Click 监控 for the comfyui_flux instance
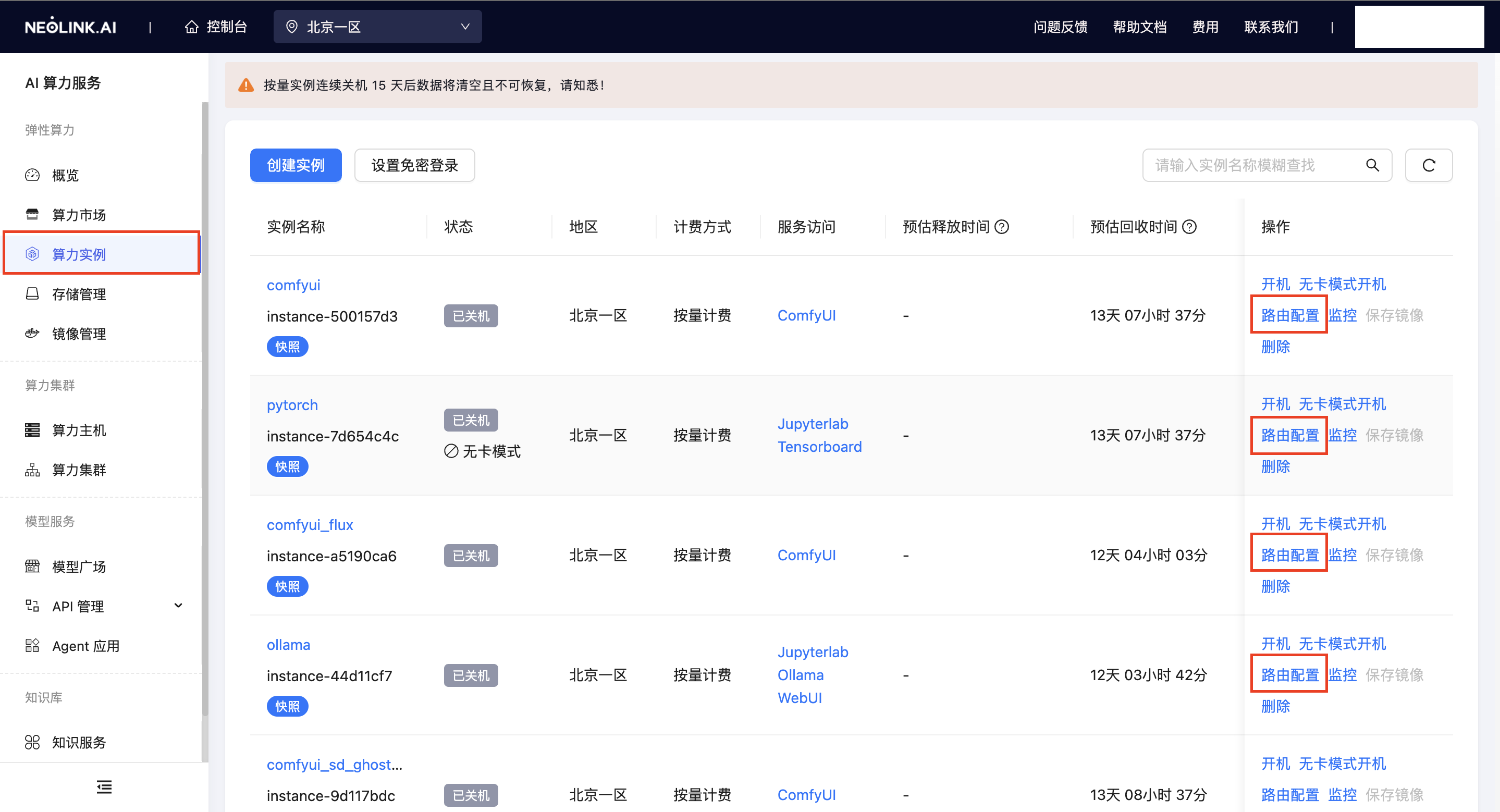 (1342, 555)
